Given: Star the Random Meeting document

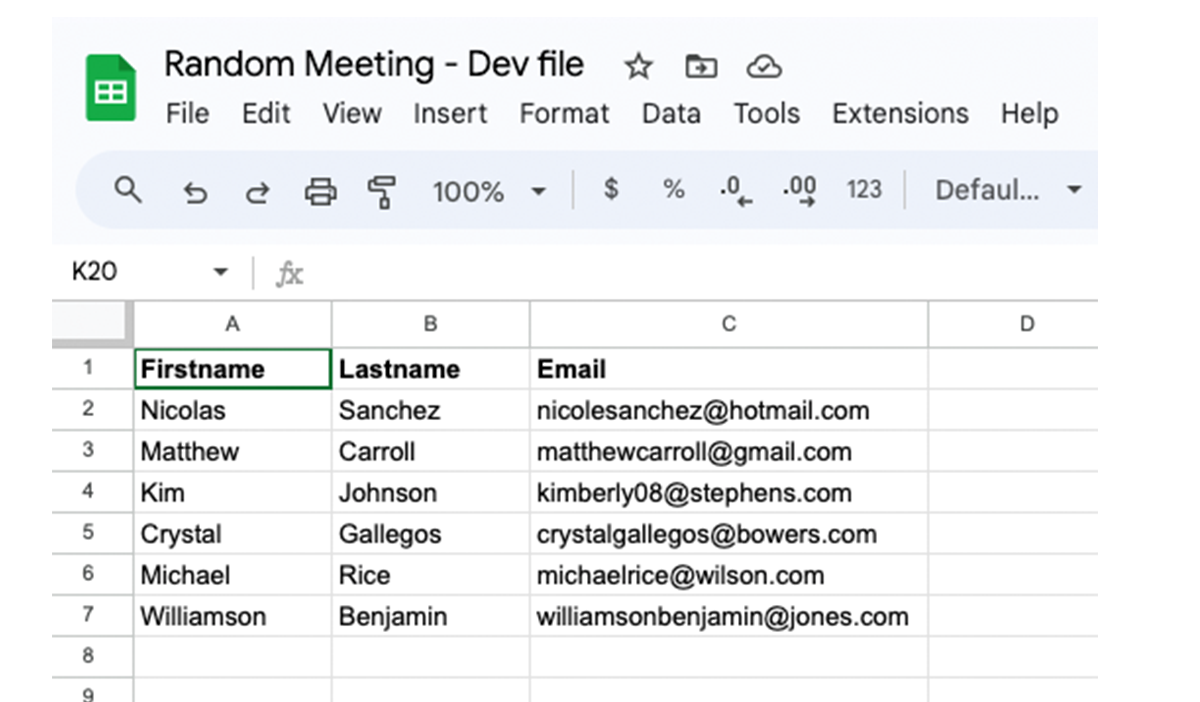Looking at the screenshot, I should pos(638,67).
